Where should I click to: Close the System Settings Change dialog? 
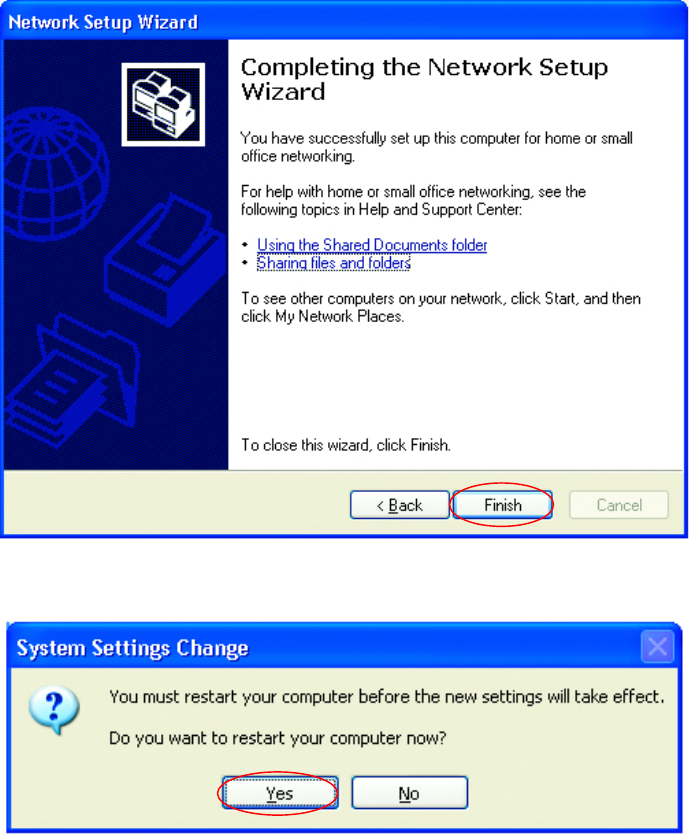657,647
